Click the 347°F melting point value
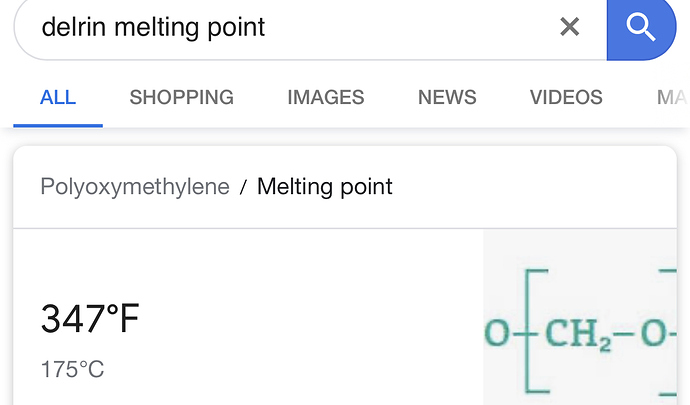This screenshot has height=405, width=690. [x=90, y=318]
